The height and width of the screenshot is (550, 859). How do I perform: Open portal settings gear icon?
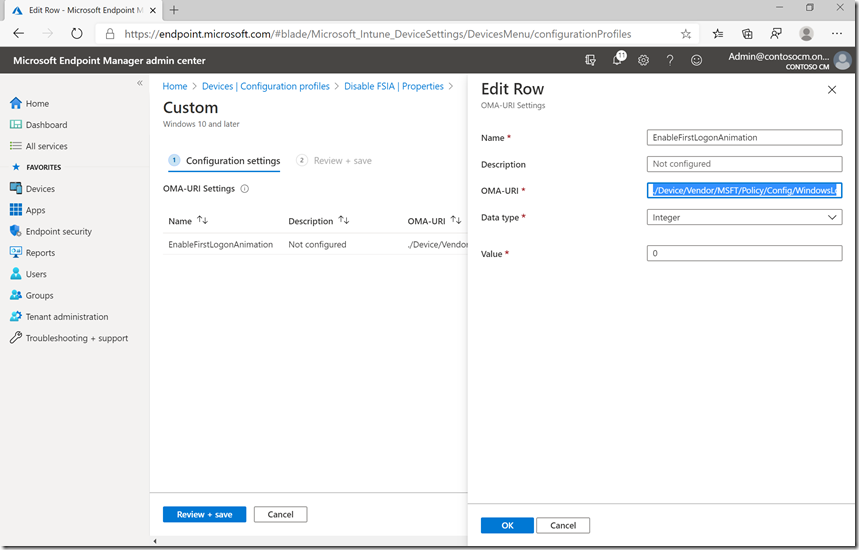(x=643, y=60)
